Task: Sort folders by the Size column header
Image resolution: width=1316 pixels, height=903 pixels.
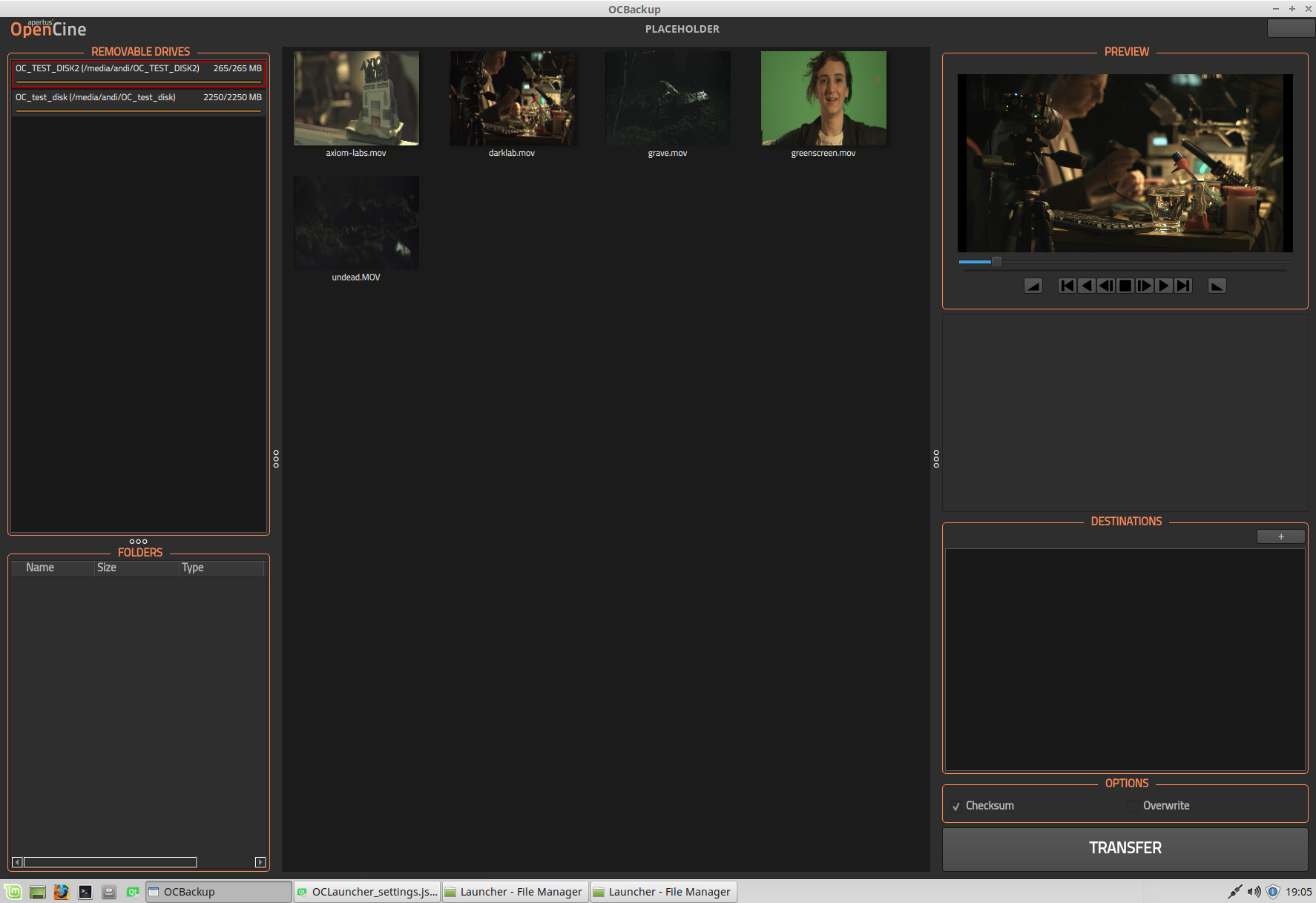Action: pyautogui.click(x=107, y=568)
